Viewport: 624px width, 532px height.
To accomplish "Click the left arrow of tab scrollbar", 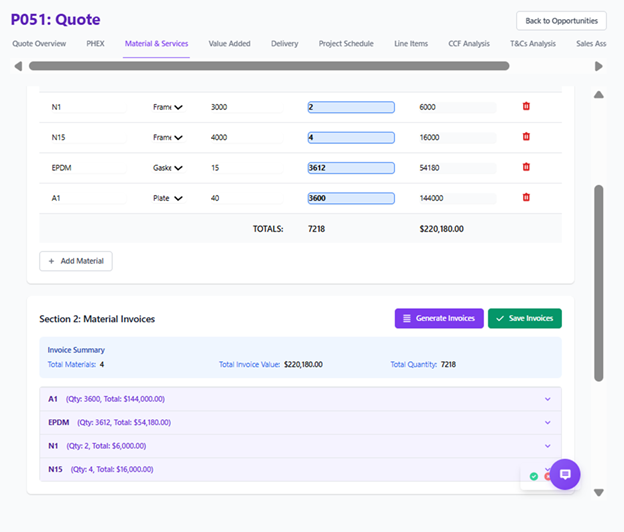I will pos(18,66).
